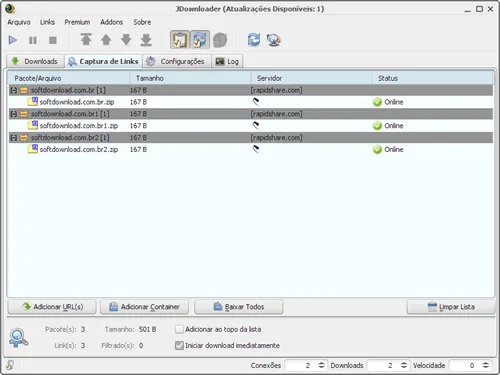500x375 pixels.
Task: Sort by Pacote/Arquivo column header
Action: [x=69, y=78]
